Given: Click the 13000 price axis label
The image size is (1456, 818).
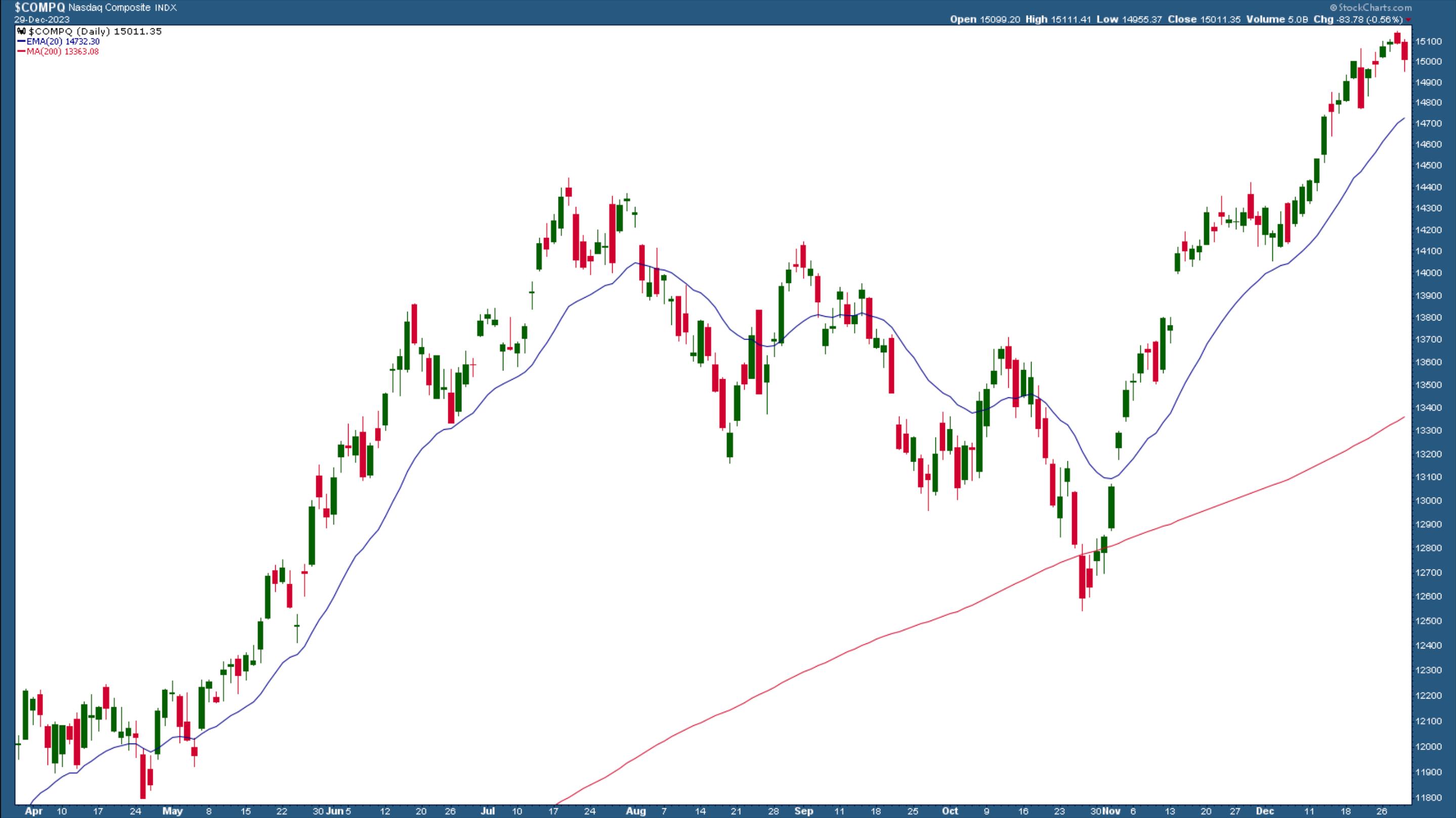Looking at the screenshot, I should pos(1428,501).
